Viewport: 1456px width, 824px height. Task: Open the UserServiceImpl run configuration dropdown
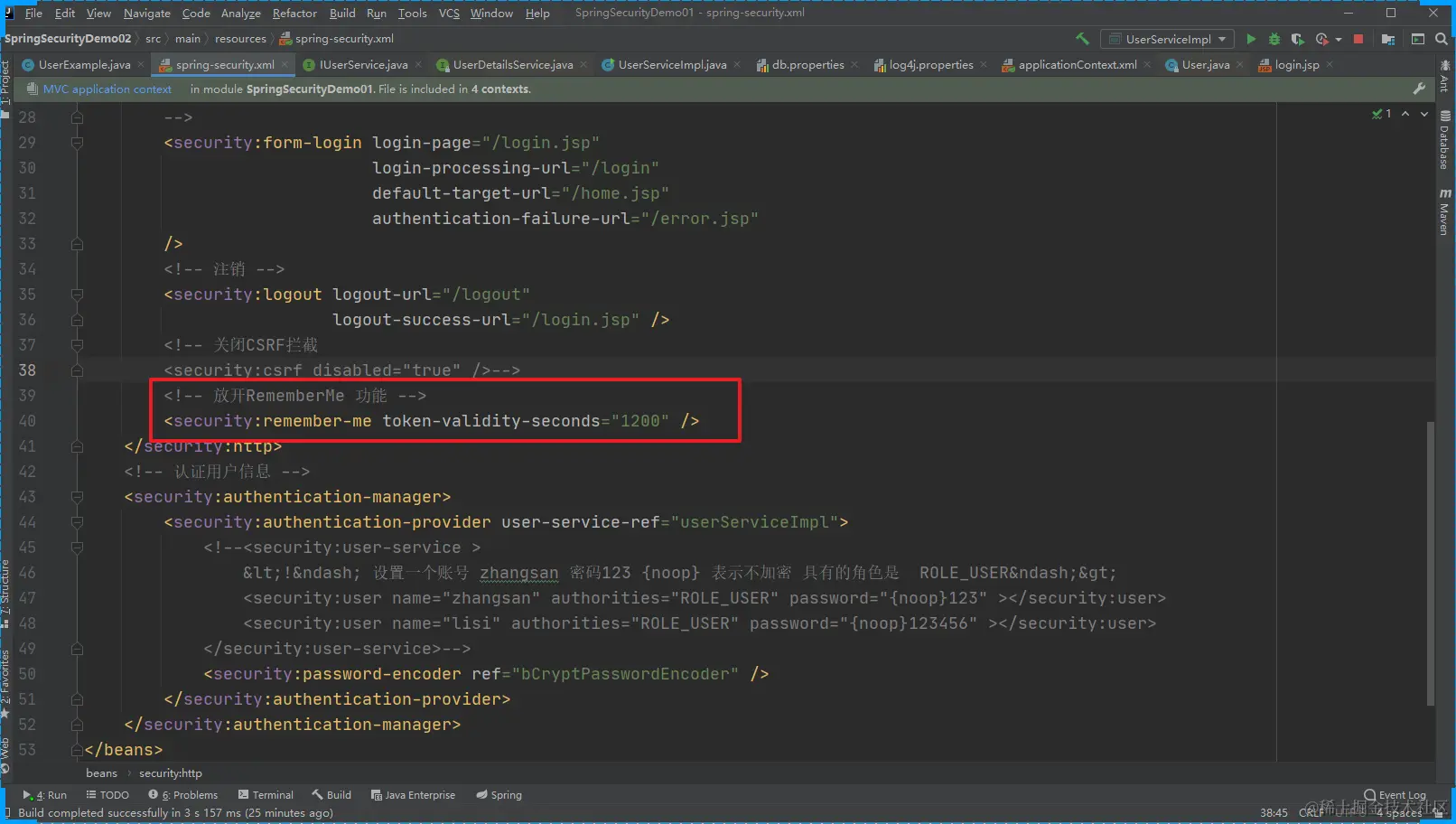coord(1168,39)
